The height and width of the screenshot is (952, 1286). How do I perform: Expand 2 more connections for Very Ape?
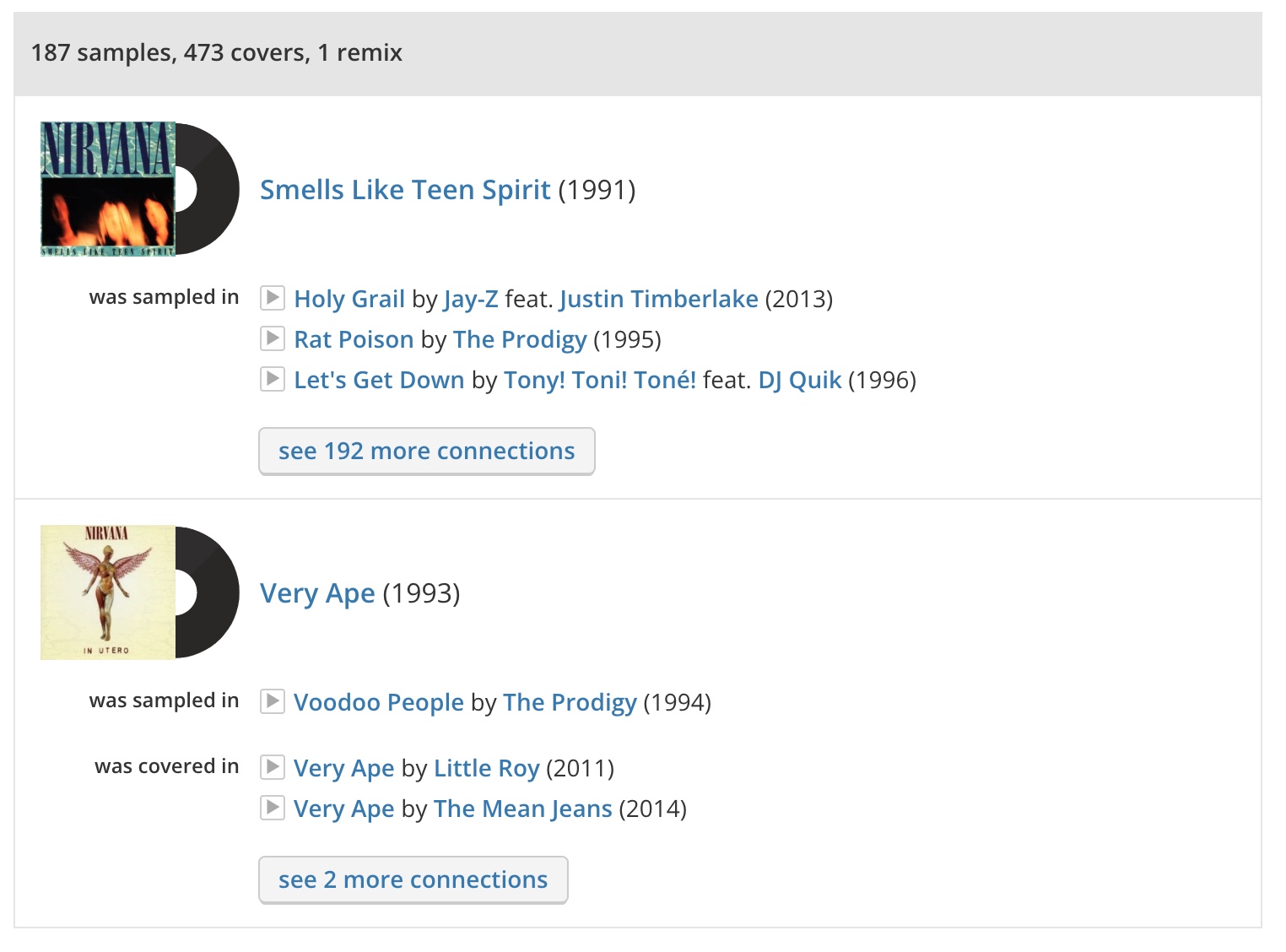click(413, 879)
